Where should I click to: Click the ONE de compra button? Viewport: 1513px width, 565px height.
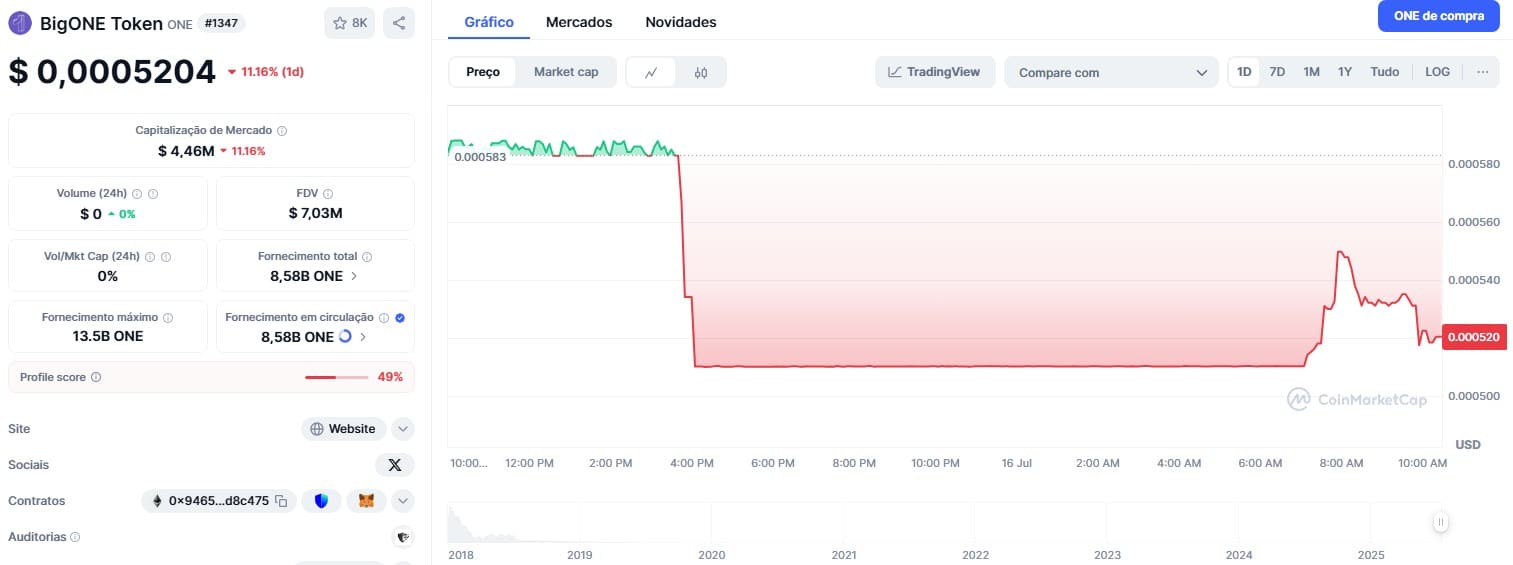pos(1439,16)
